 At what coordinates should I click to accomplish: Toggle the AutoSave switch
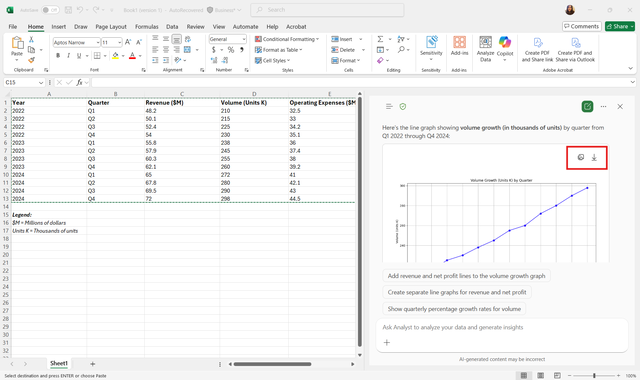pos(50,10)
